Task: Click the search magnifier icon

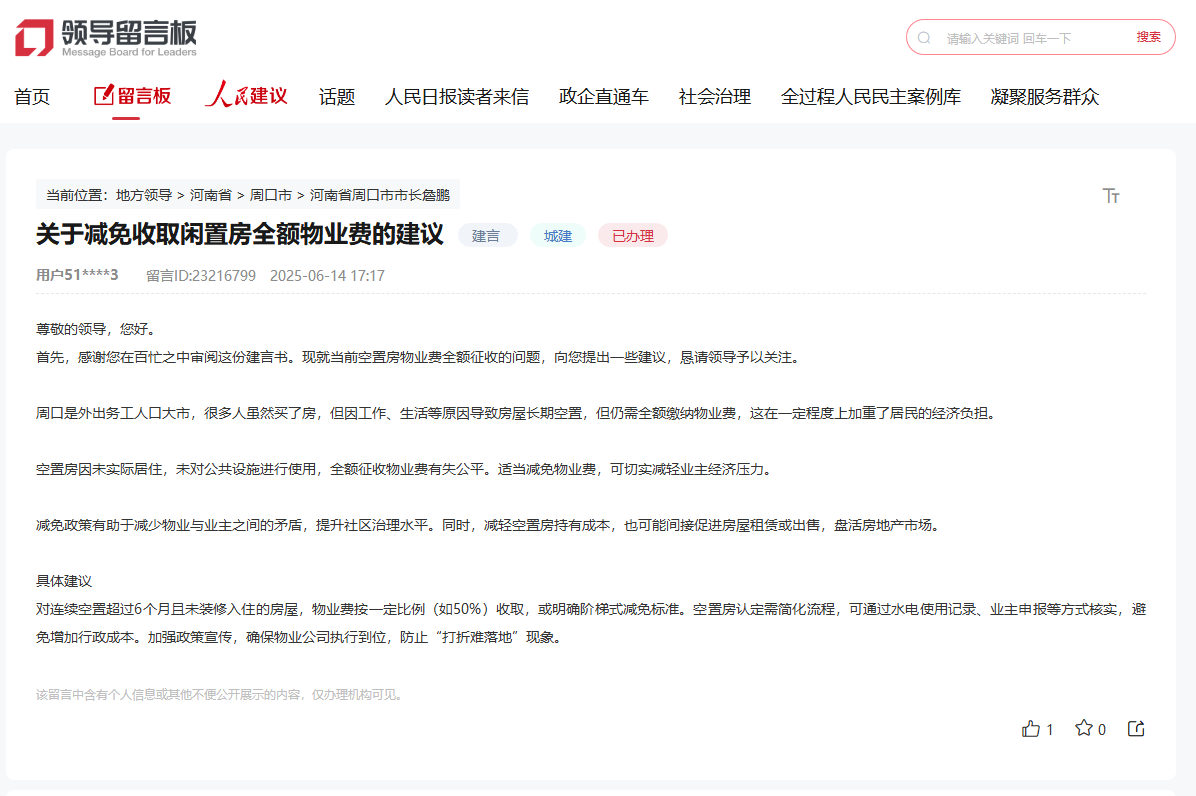Action: click(x=924, y=38)
